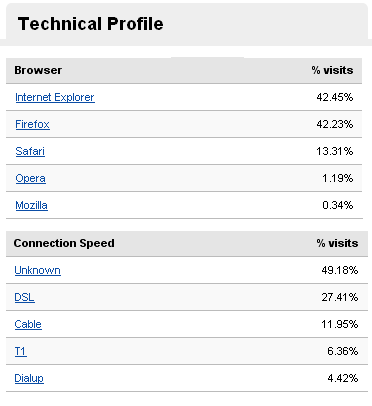This screenshot has width=372, height=406.
Task: Click the % visits header above browsers
Action: pyautogui.click(x=332, y=70)
